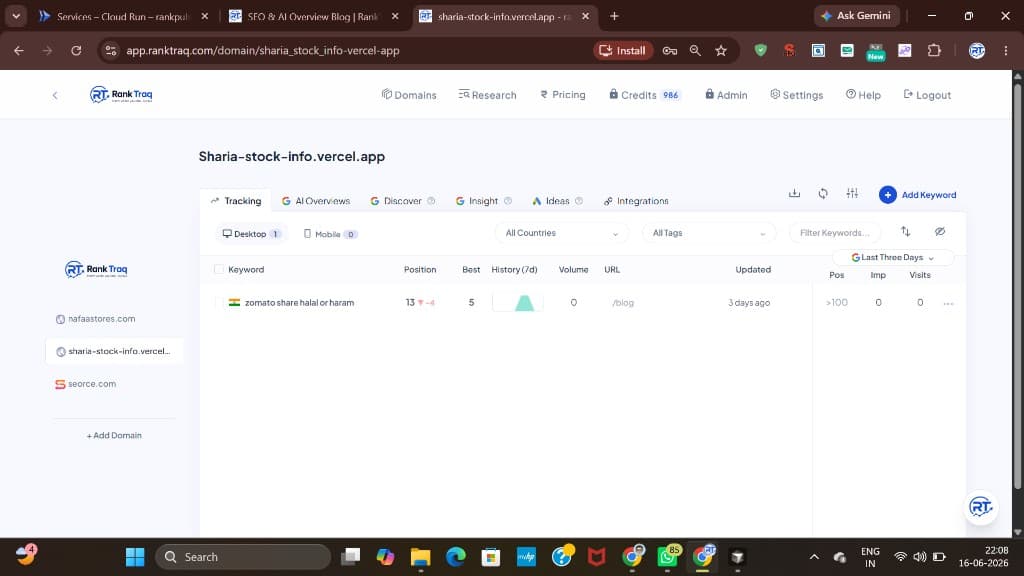Click the green shield extension icon

(760, 50)
